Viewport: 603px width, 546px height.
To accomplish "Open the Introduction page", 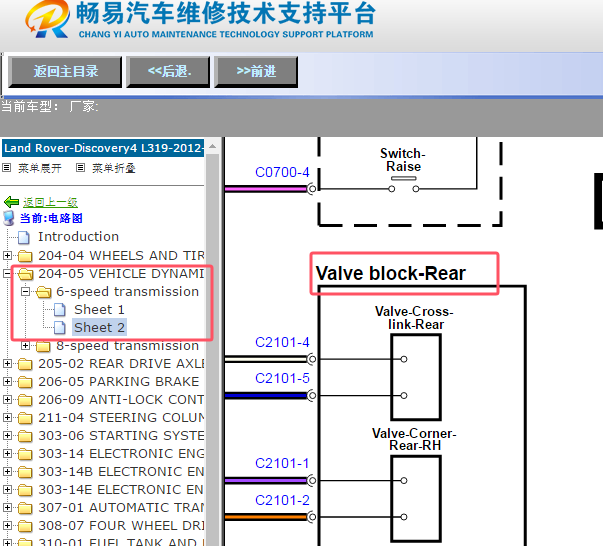I will pyautogui.click(x=78, y=236).
